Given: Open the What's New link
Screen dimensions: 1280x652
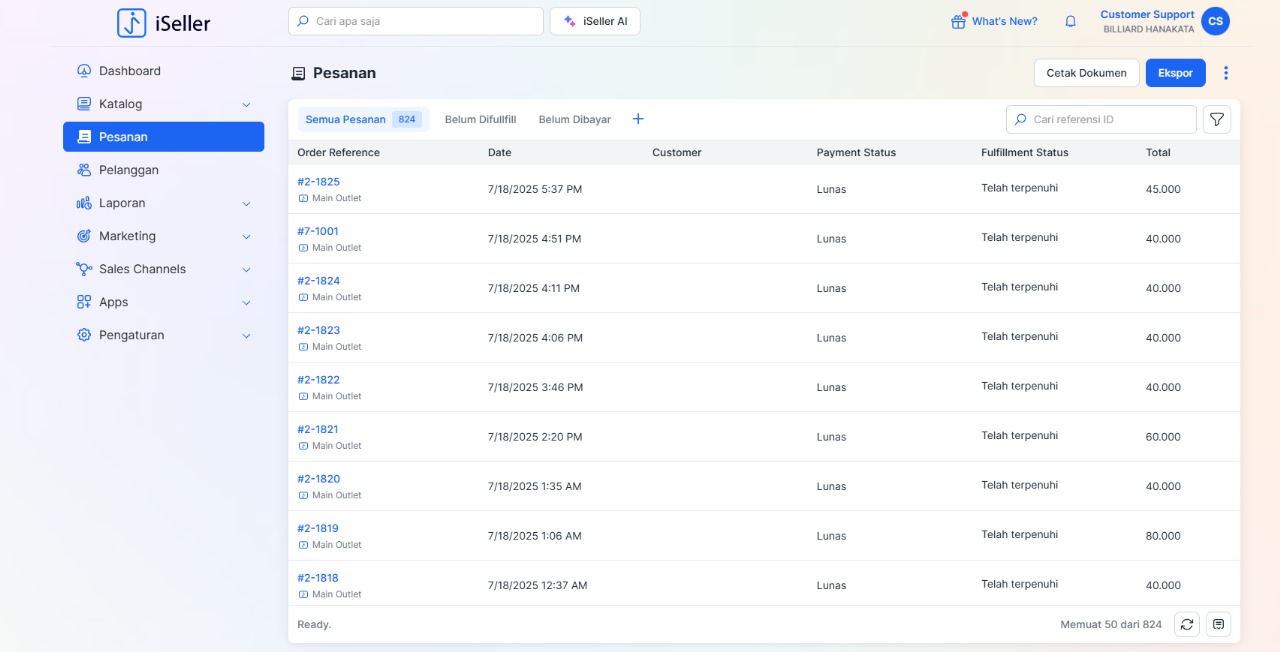Looking at the screenshot, I should [x=1005, y=21].
